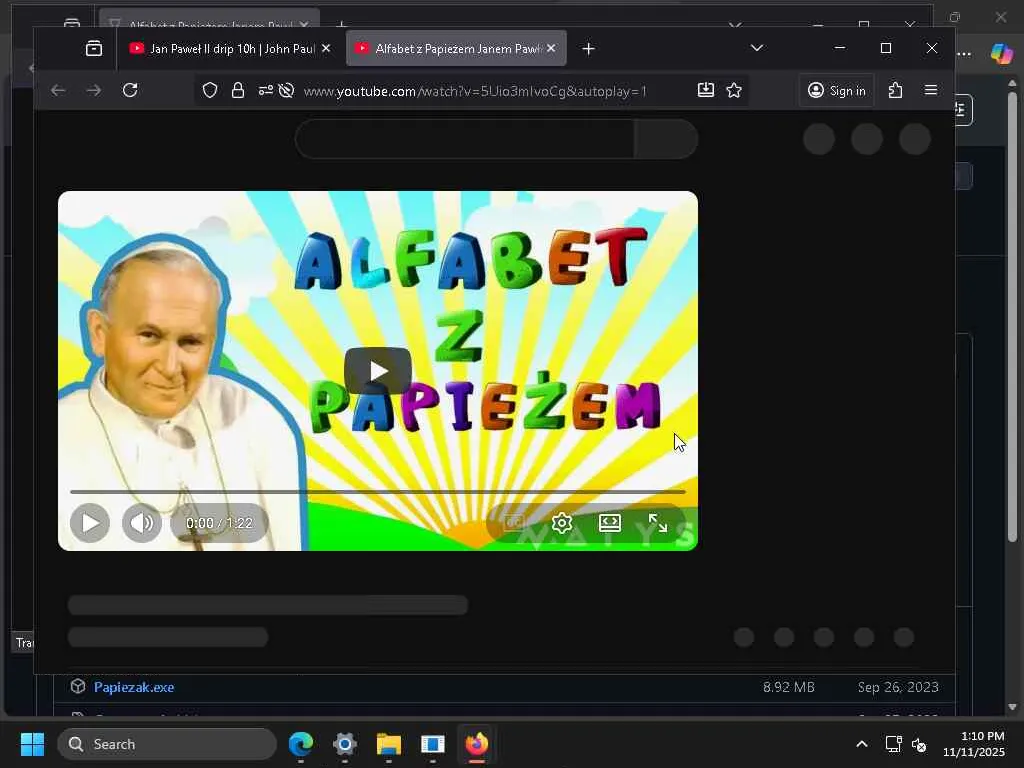Expand the list all tabs chevron

pos(757,48)
